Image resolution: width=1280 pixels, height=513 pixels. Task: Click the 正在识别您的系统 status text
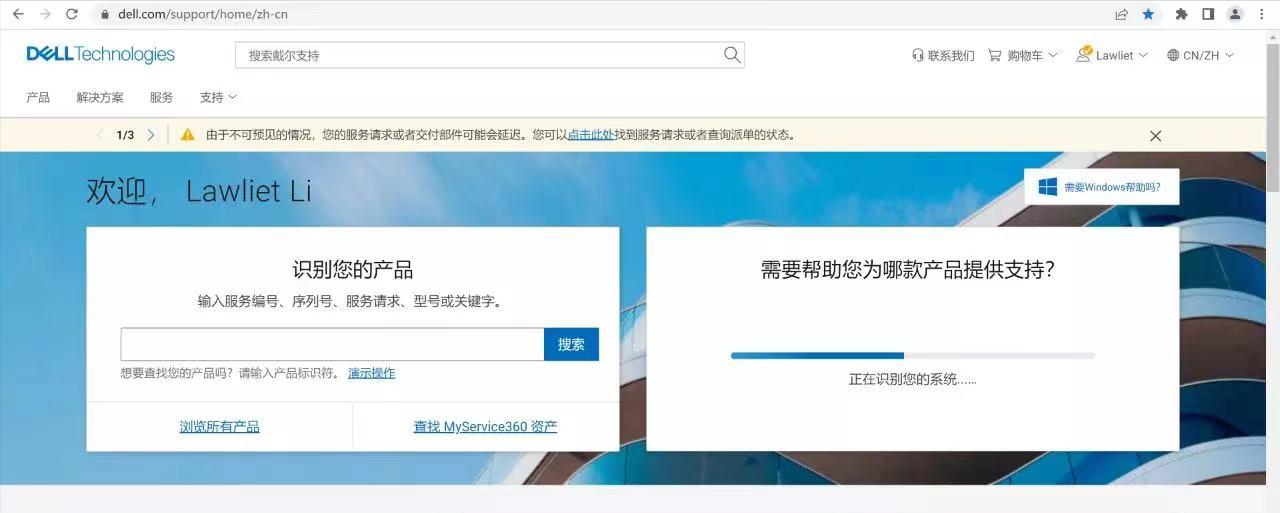912,379
